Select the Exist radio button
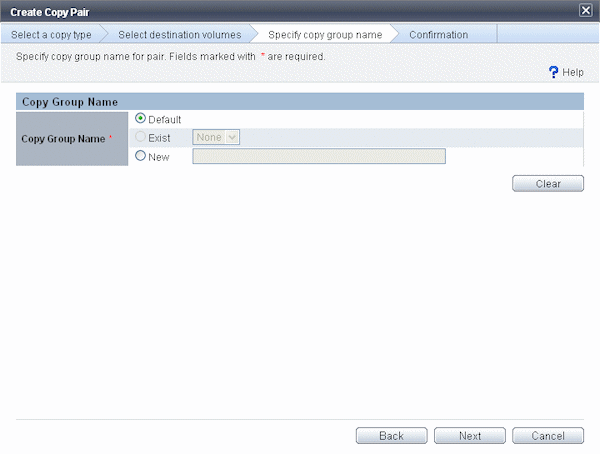 [140, 137]
